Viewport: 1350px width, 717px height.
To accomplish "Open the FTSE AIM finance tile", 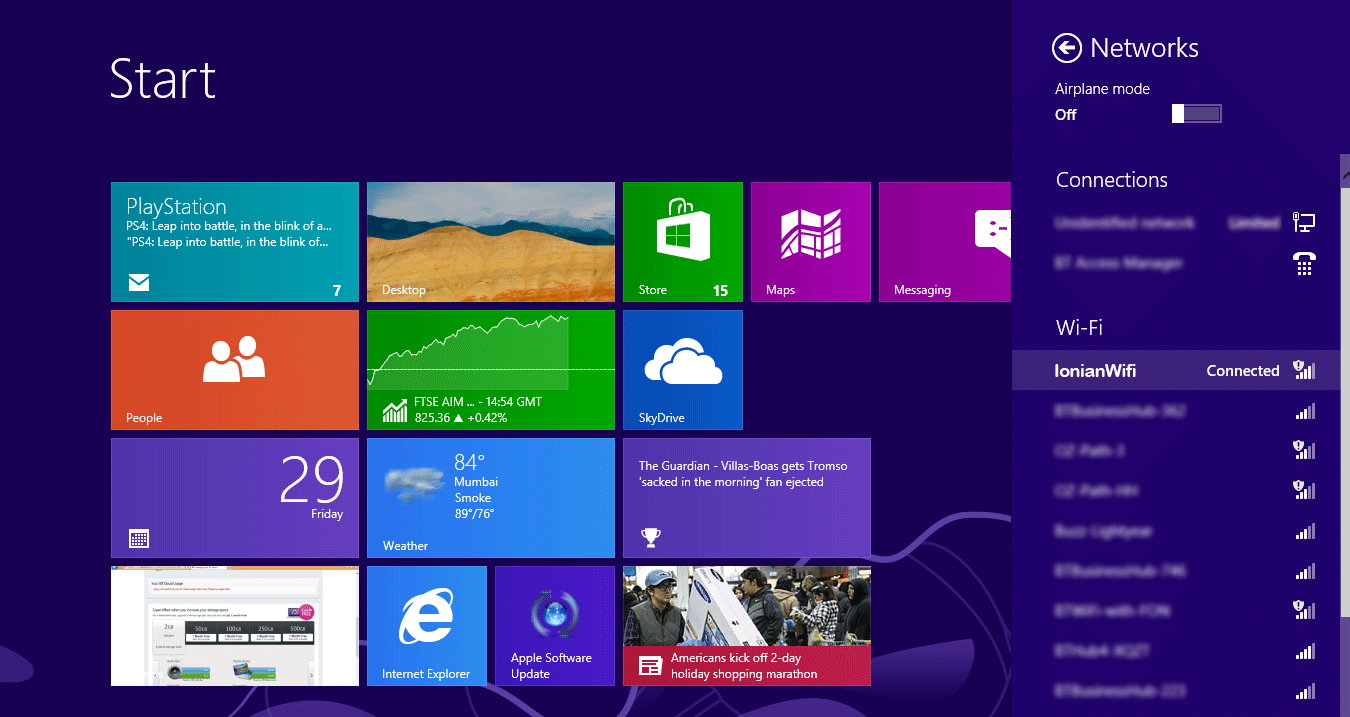I will coord(491,370).
